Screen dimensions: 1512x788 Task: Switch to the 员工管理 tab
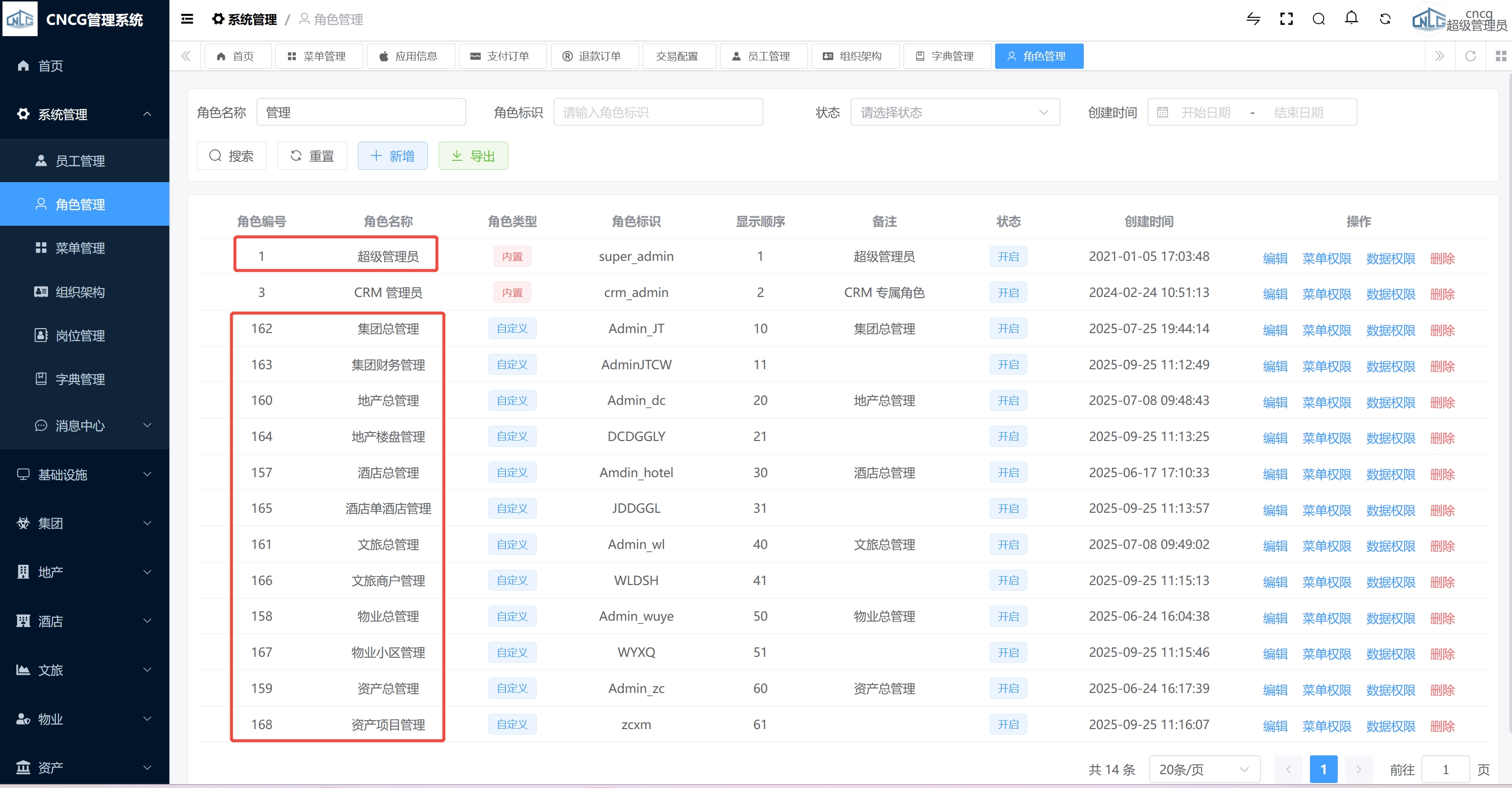point(762,56)
